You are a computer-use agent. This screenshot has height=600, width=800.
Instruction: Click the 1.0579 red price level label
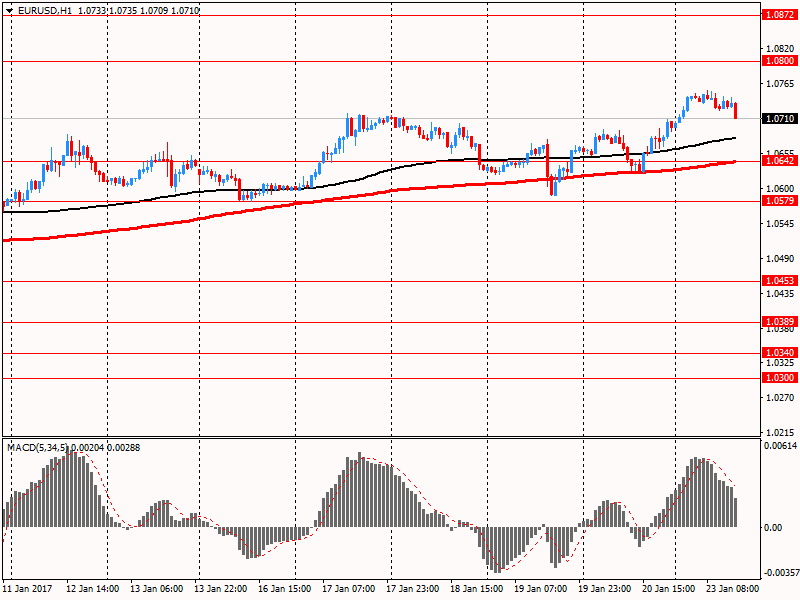[x=778, y=201]
